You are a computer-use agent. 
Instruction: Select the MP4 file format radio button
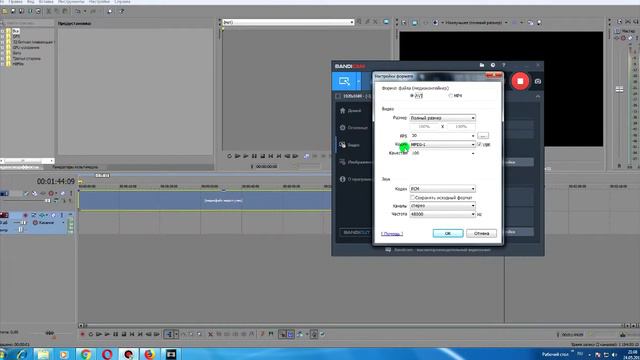point(451,96)
